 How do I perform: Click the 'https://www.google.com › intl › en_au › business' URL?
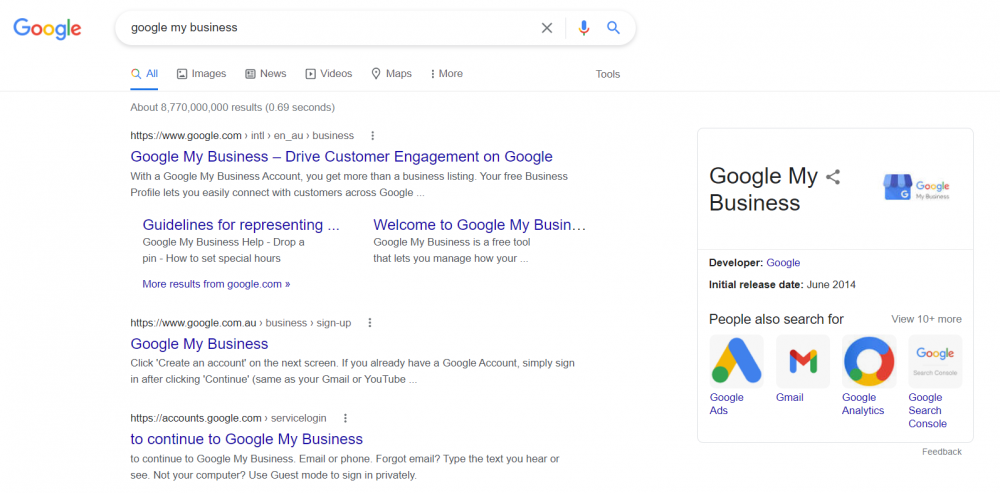coord(242,135)
